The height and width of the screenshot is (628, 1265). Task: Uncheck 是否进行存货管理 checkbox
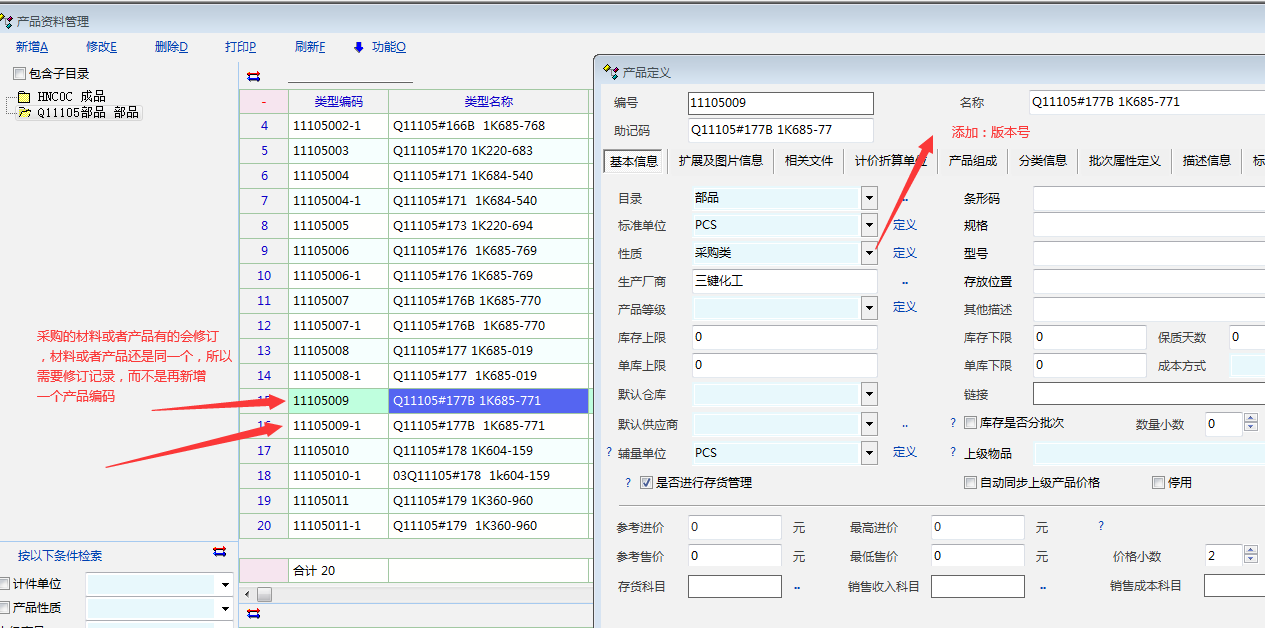click(646, 482)
